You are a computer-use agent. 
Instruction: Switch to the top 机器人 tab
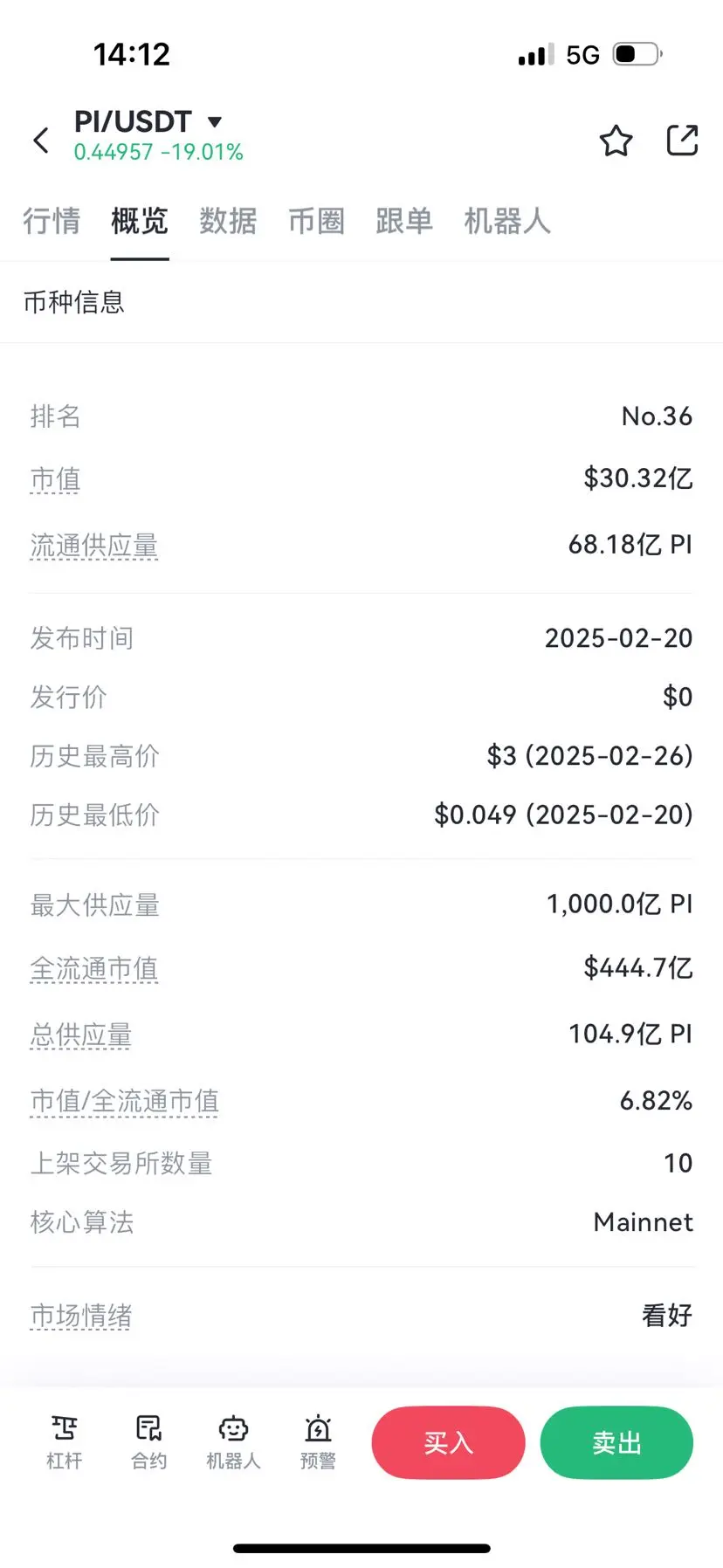tap(507, 221)
